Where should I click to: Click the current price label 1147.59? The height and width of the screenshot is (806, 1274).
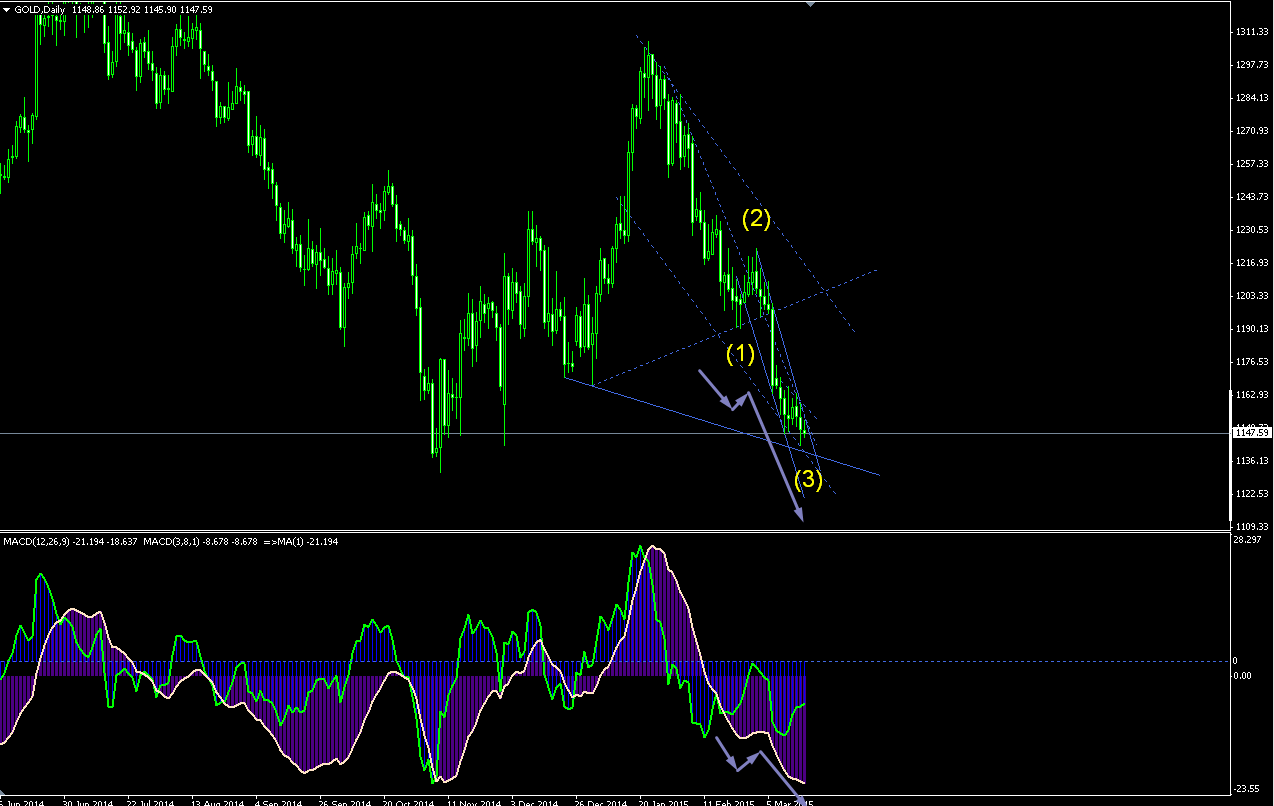(x=1252, y=432)
